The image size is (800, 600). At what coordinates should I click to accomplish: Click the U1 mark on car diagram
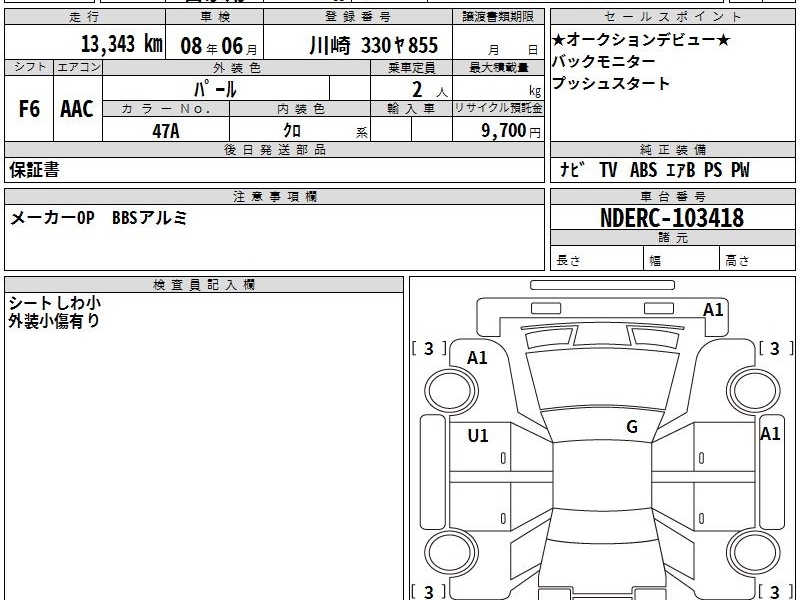point(478,435)
